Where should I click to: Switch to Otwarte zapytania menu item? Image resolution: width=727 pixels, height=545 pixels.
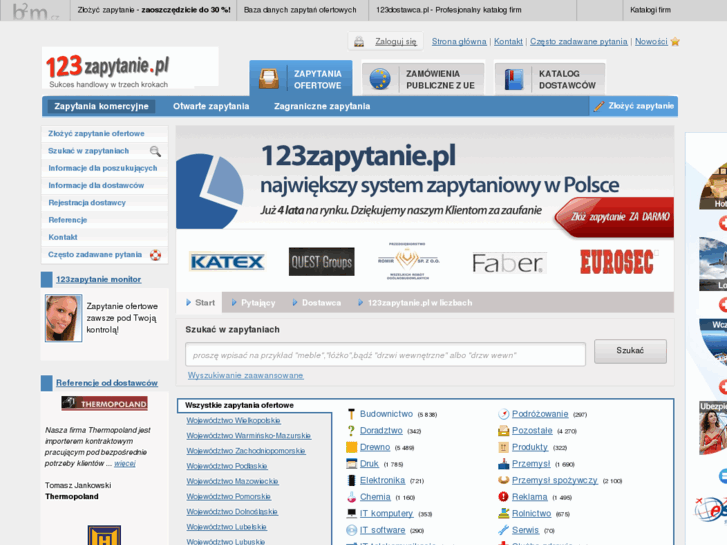click(211, 106)
